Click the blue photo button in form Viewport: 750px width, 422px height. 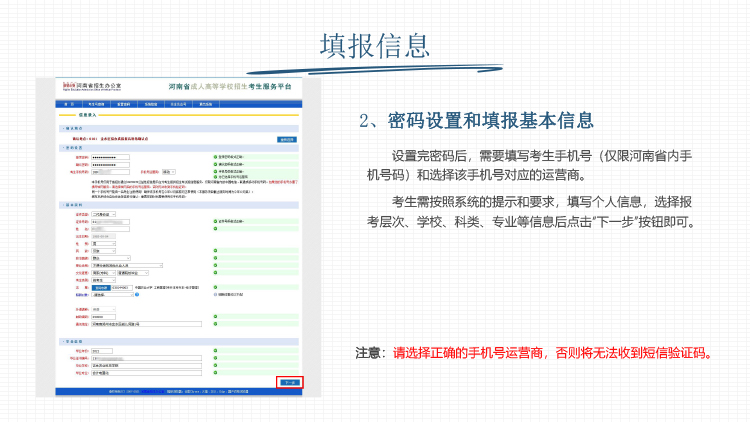101,287
